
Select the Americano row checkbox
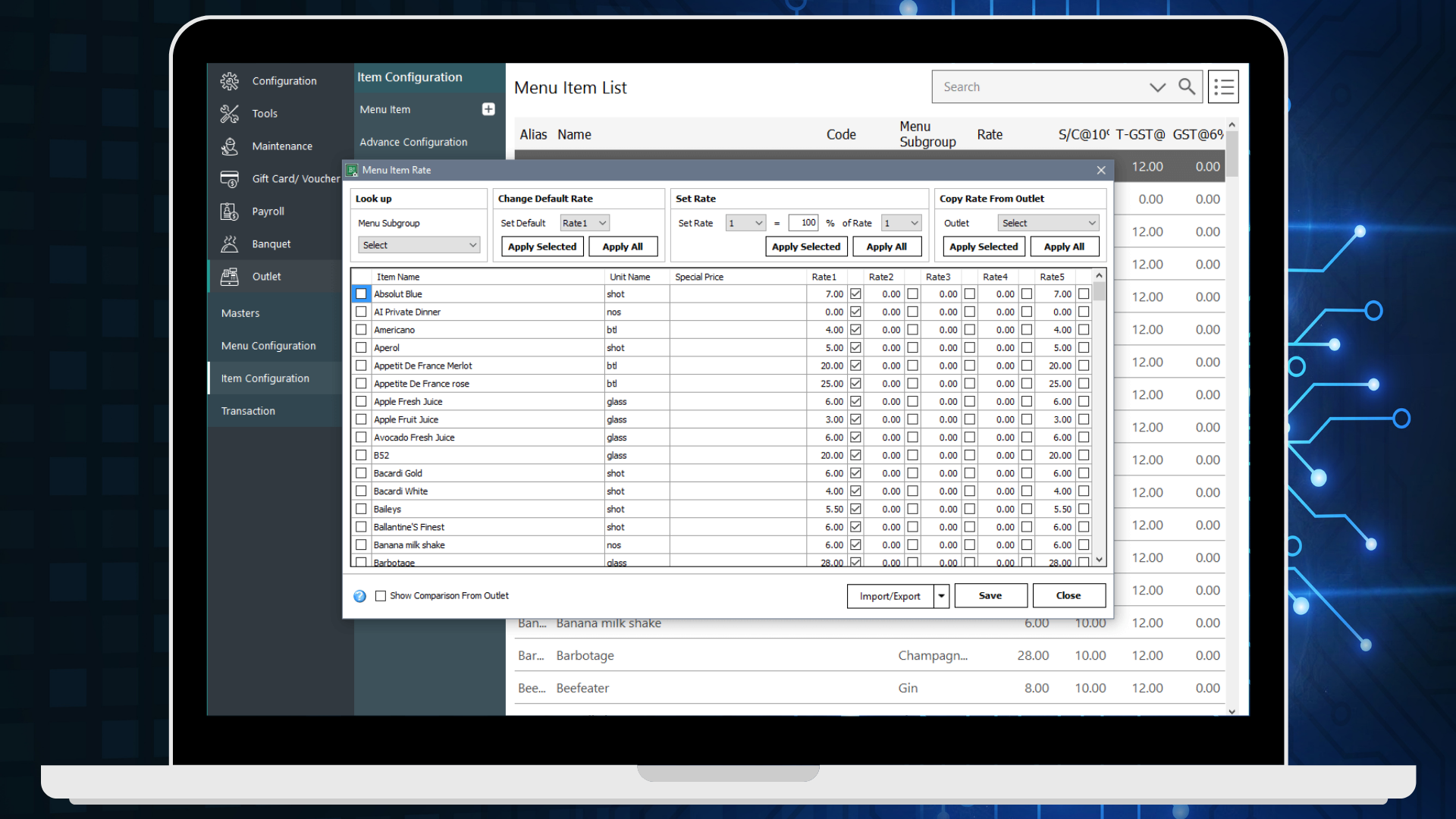[x=361, y=330]
